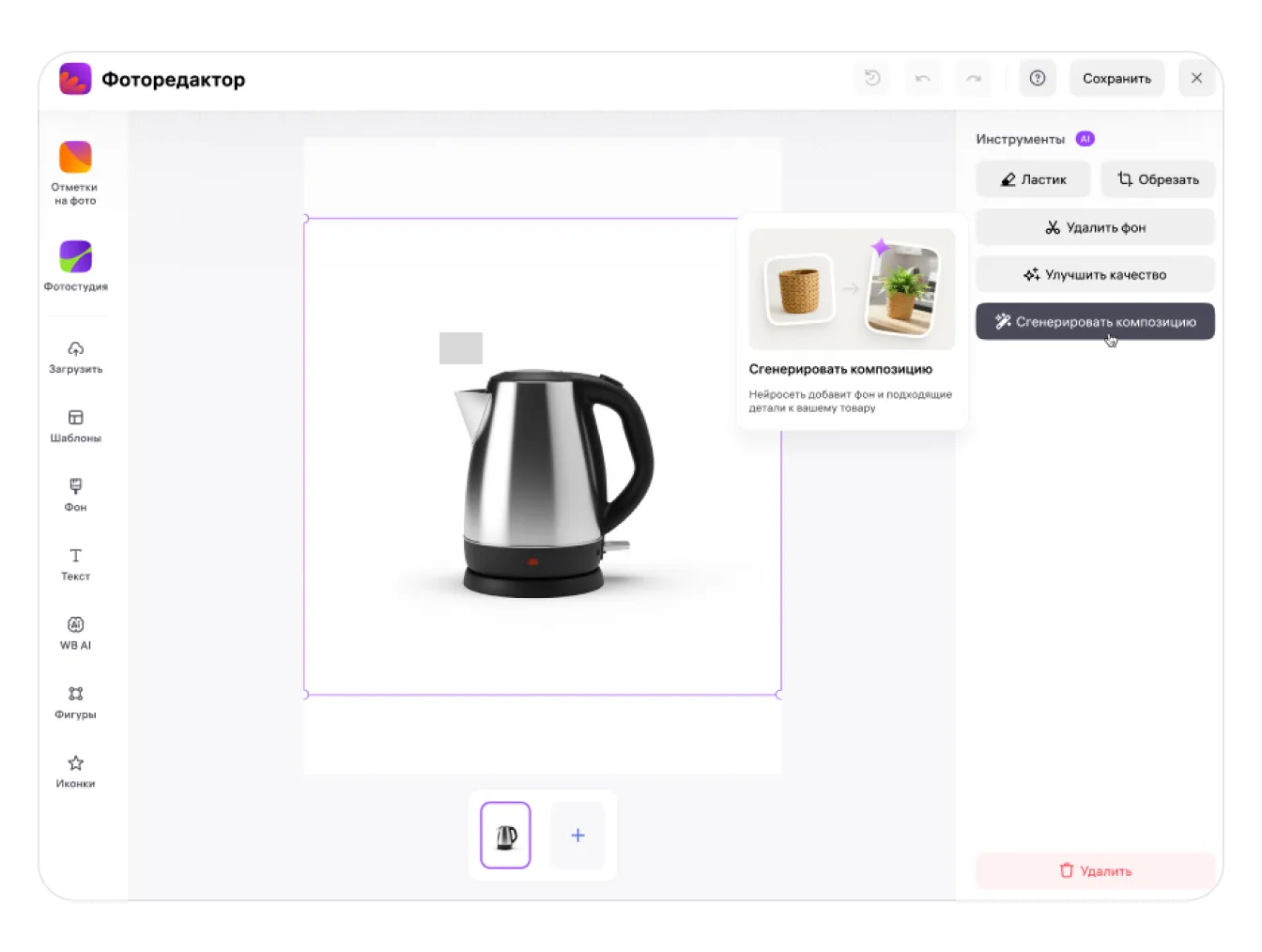1262x952 pixels.
Task: Click the Улучшить качество button
Action: tap(1095, 275)
